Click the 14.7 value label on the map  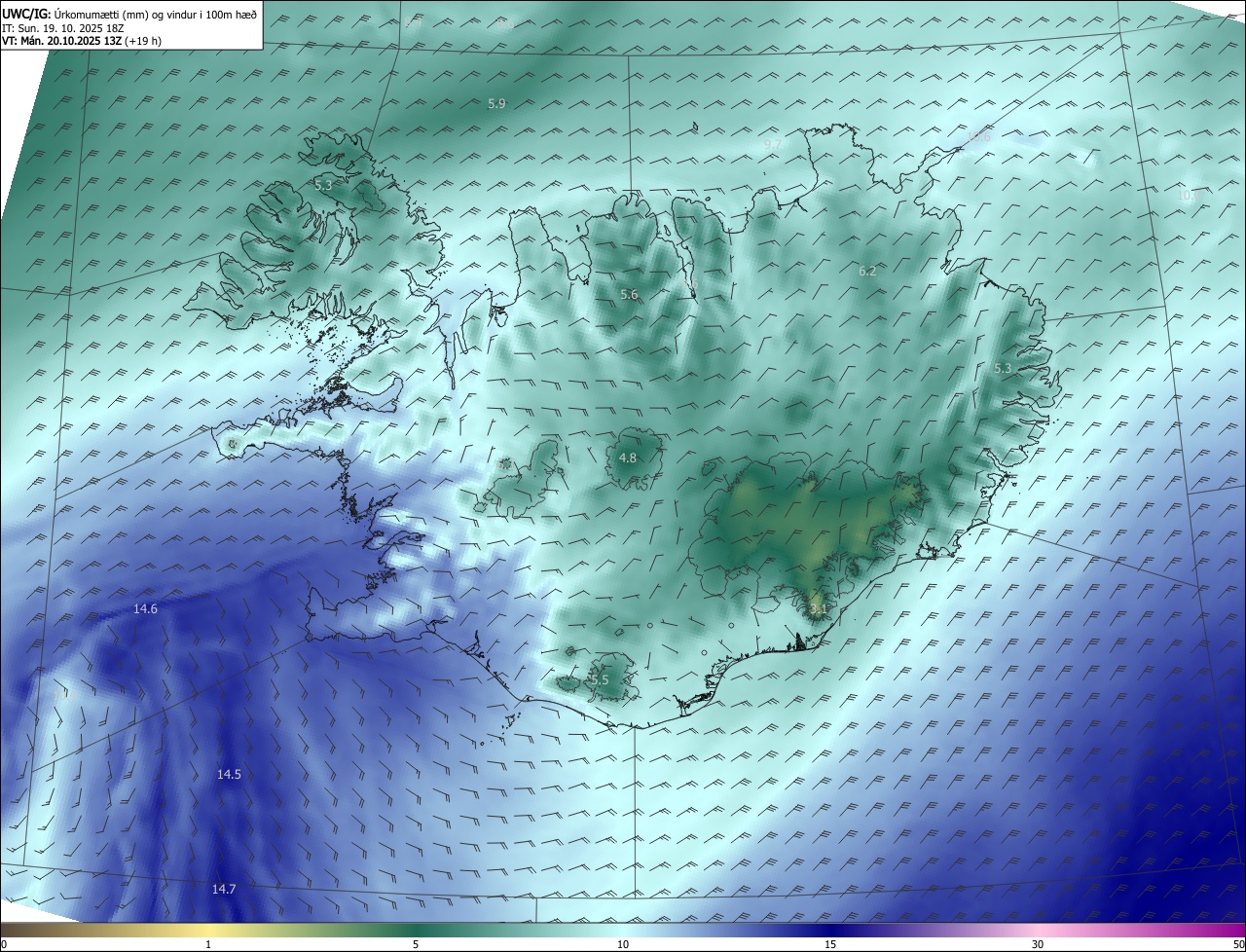pos(224,889)
